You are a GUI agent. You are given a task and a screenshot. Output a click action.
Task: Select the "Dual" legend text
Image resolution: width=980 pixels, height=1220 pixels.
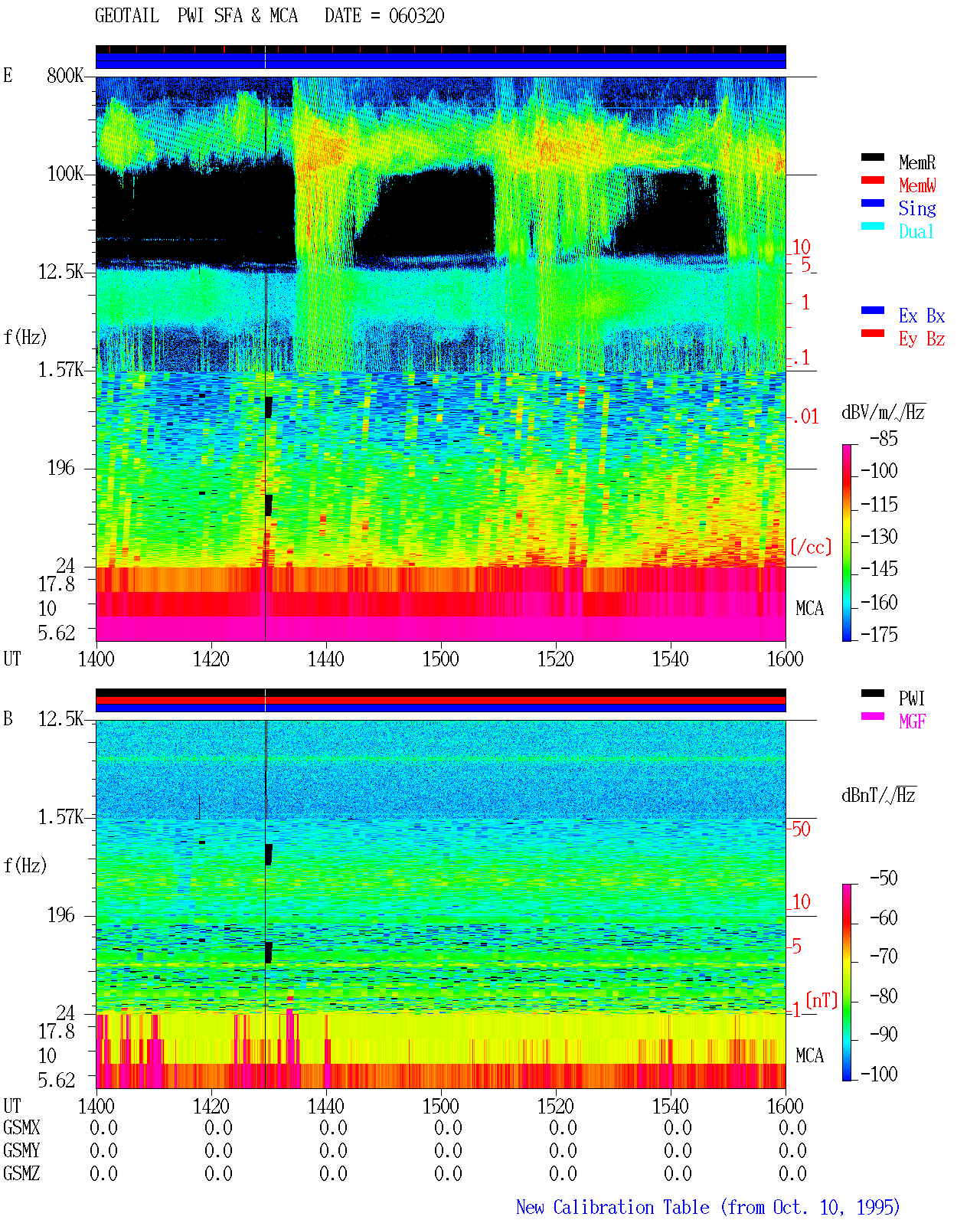tap(917, 231)
